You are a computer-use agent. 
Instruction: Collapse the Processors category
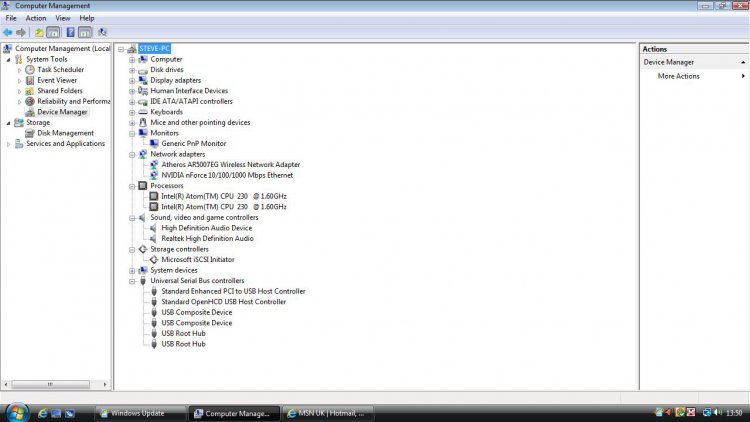pyautogui.click(x=132, y=186)
